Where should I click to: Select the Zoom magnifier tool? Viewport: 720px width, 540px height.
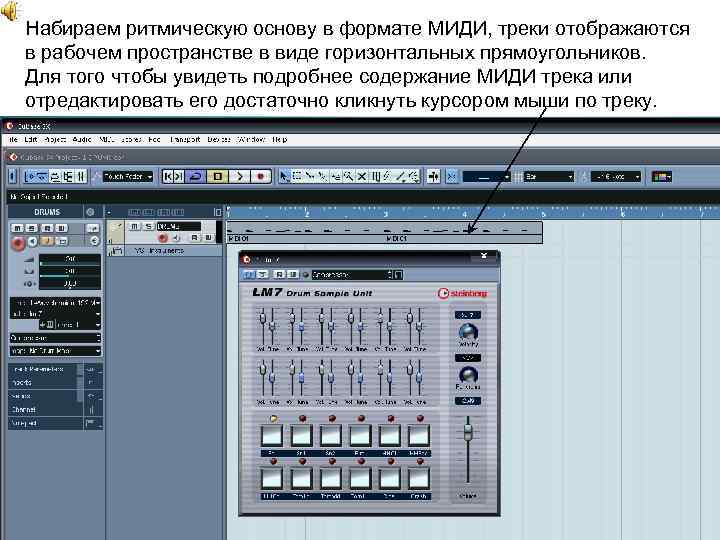click(x=349, y=176)
